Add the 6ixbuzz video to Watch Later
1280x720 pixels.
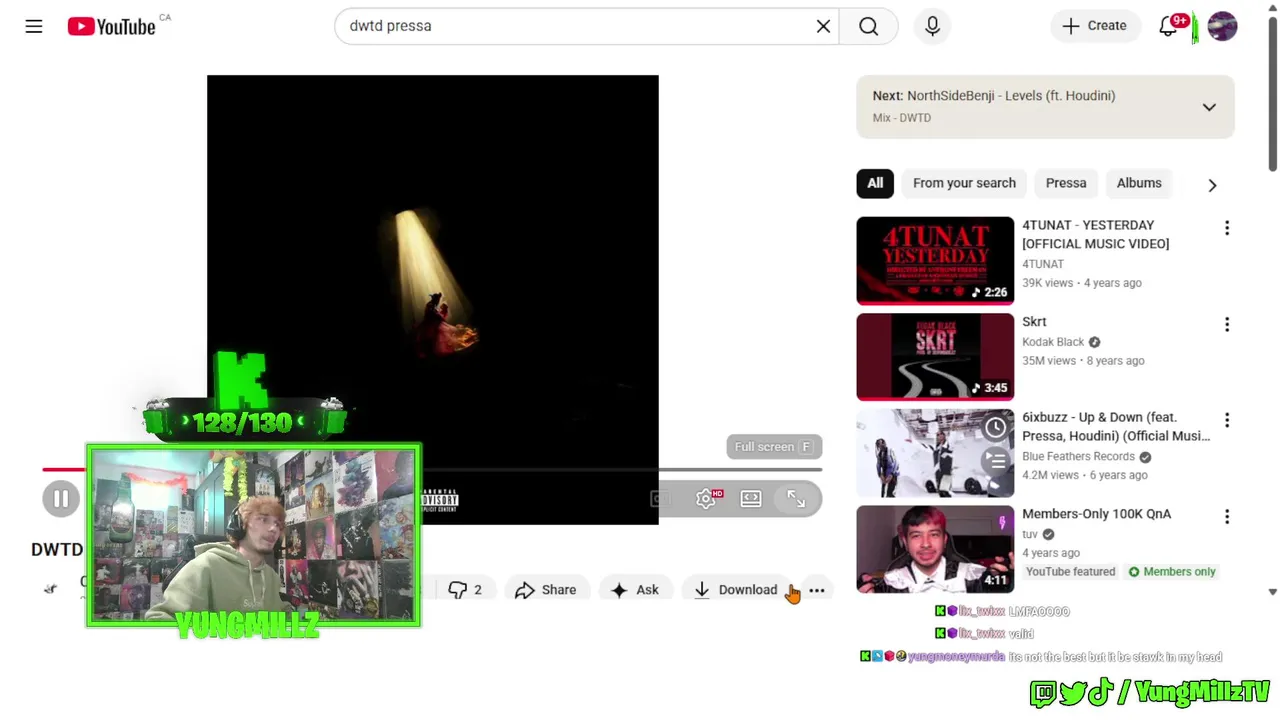[996, 428]
